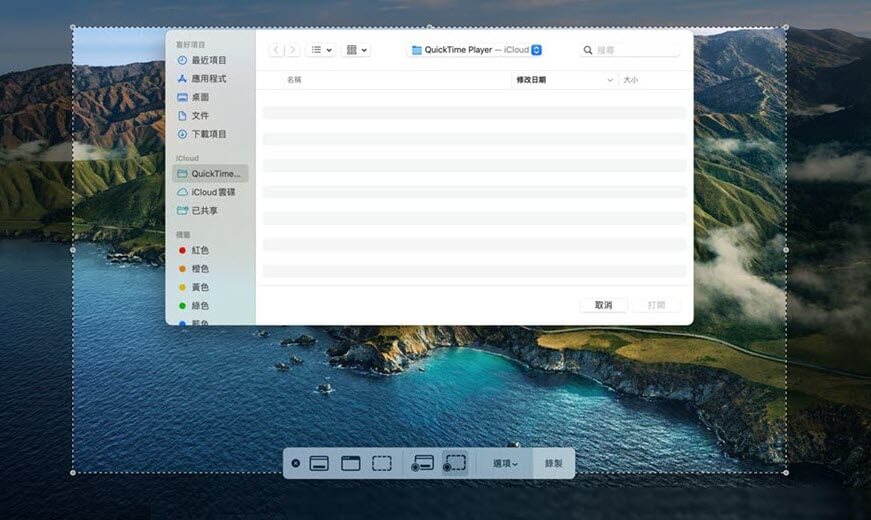Click the 取消 cancel button
Screen dimensions: 871x520
603,305
